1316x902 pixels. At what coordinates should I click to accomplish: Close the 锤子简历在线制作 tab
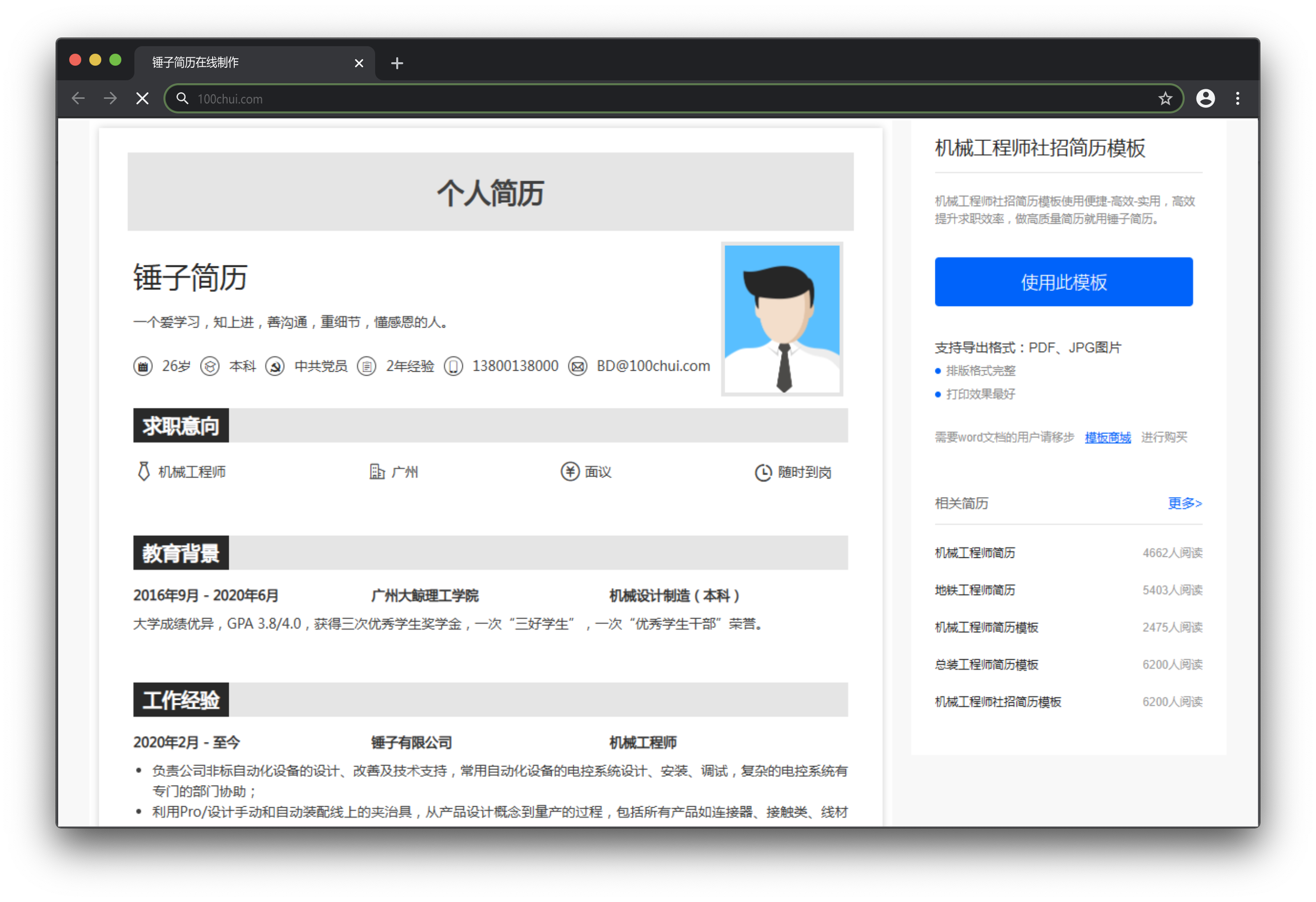359,63
